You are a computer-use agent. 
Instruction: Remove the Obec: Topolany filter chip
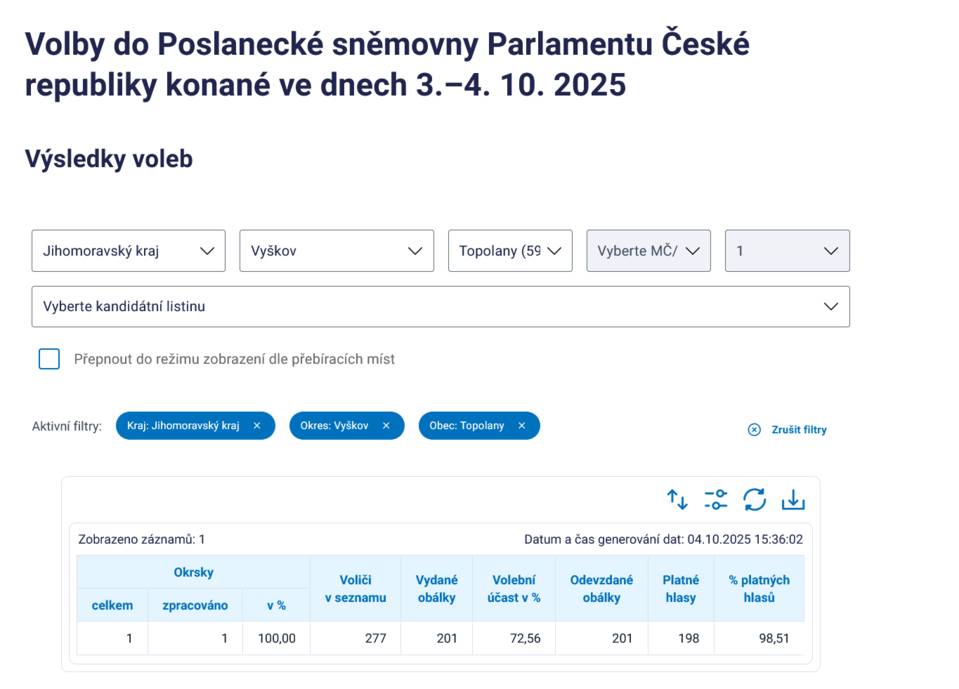pos(521,426)
